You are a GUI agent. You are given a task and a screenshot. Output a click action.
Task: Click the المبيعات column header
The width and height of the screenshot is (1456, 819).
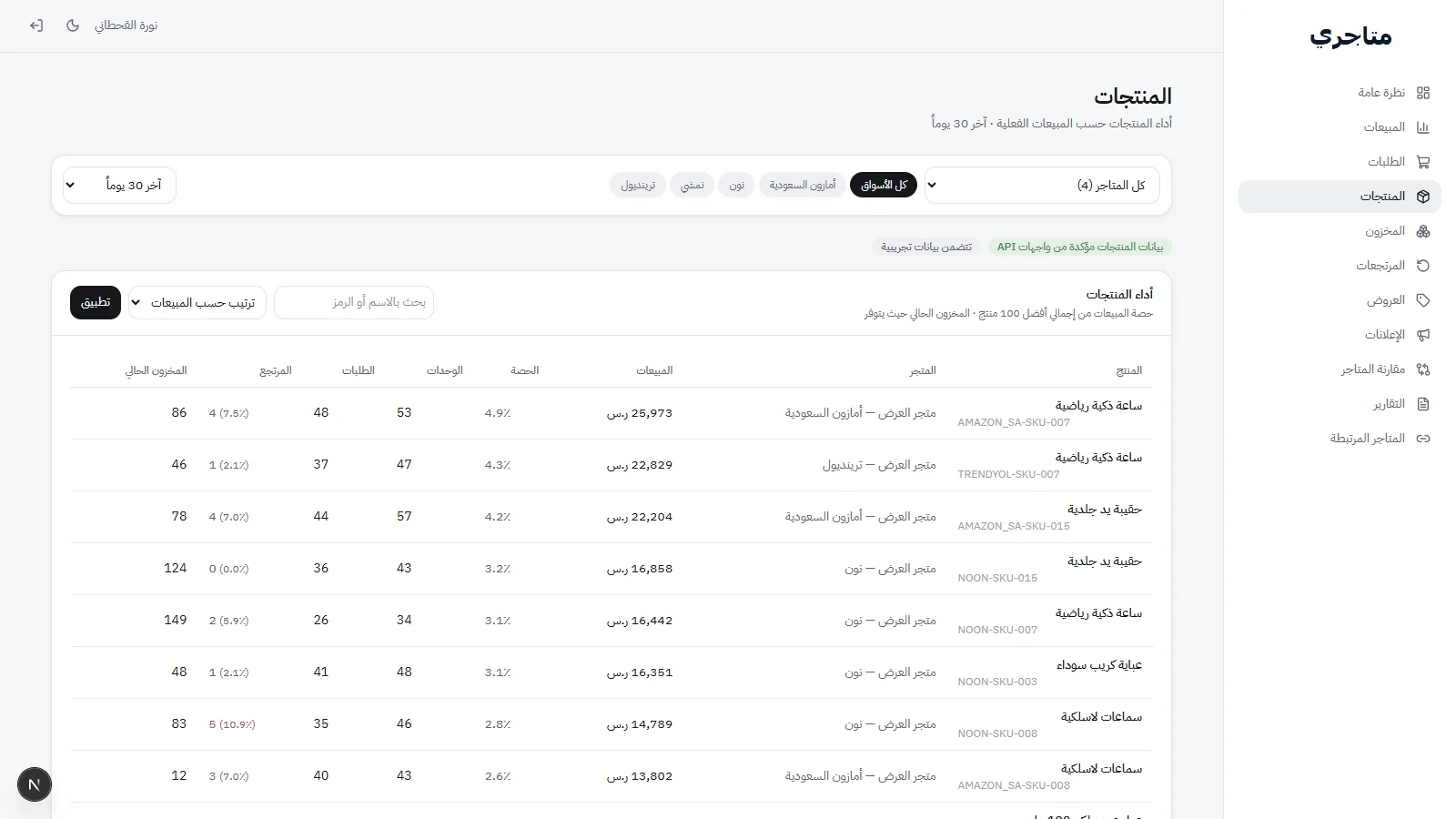pyautogui.click(x=654, y=370)
